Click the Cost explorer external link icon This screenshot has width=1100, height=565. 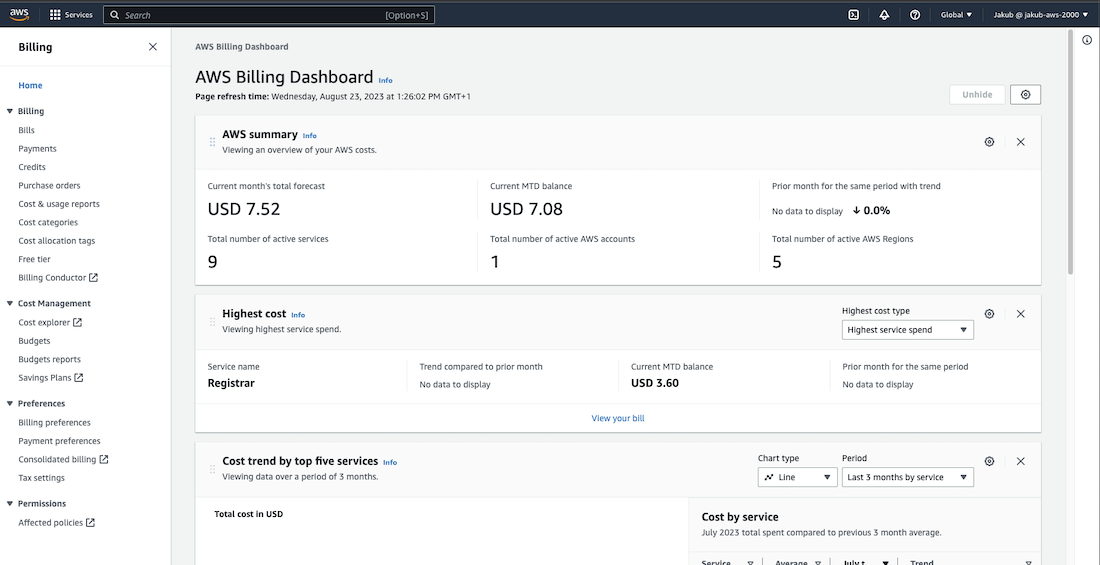coord(78,322)
